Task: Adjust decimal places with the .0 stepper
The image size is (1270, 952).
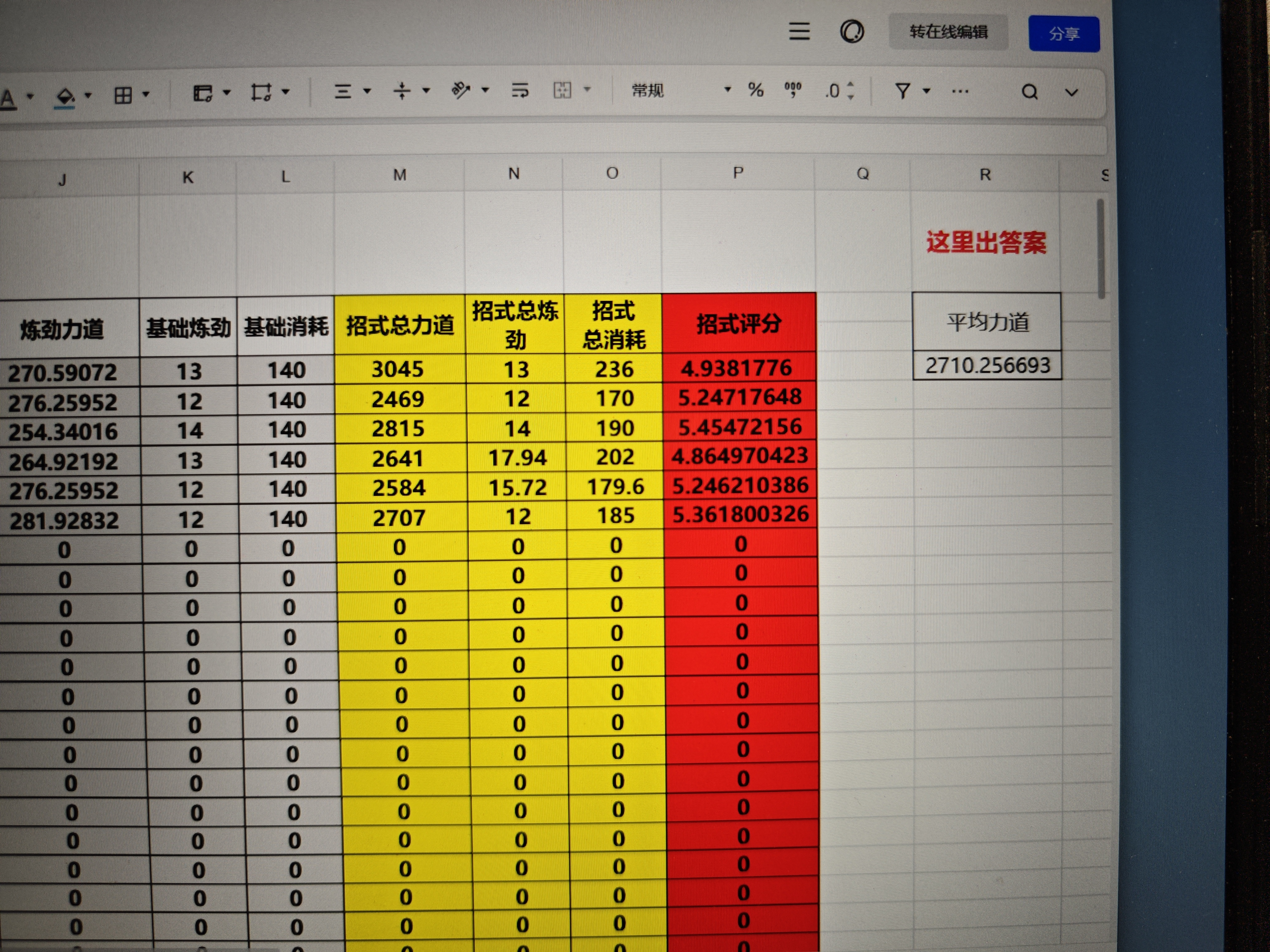Action: [839, 90]
